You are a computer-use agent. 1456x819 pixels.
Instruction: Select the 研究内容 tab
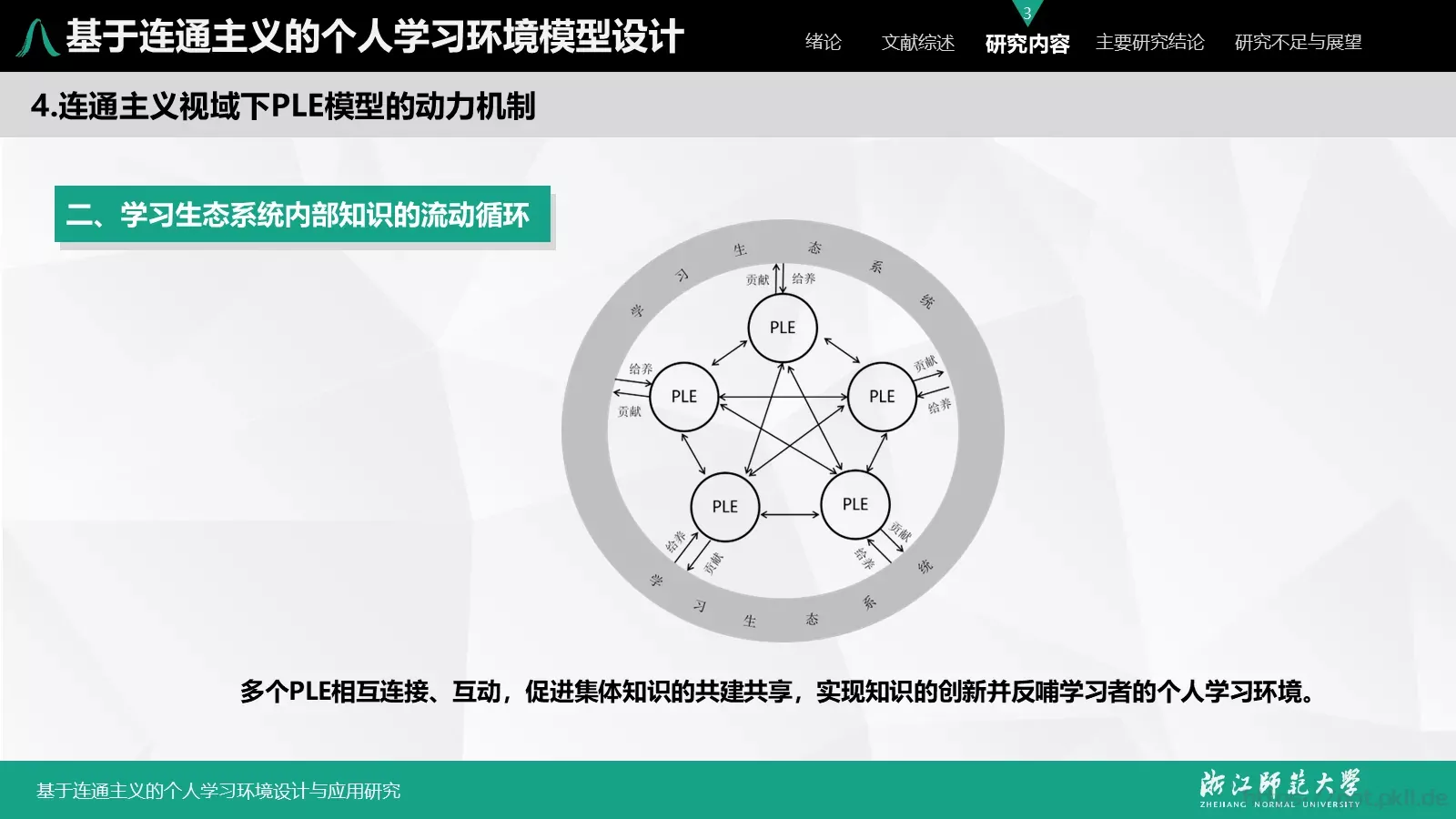pyautogui.click(x=1026, y=43)
